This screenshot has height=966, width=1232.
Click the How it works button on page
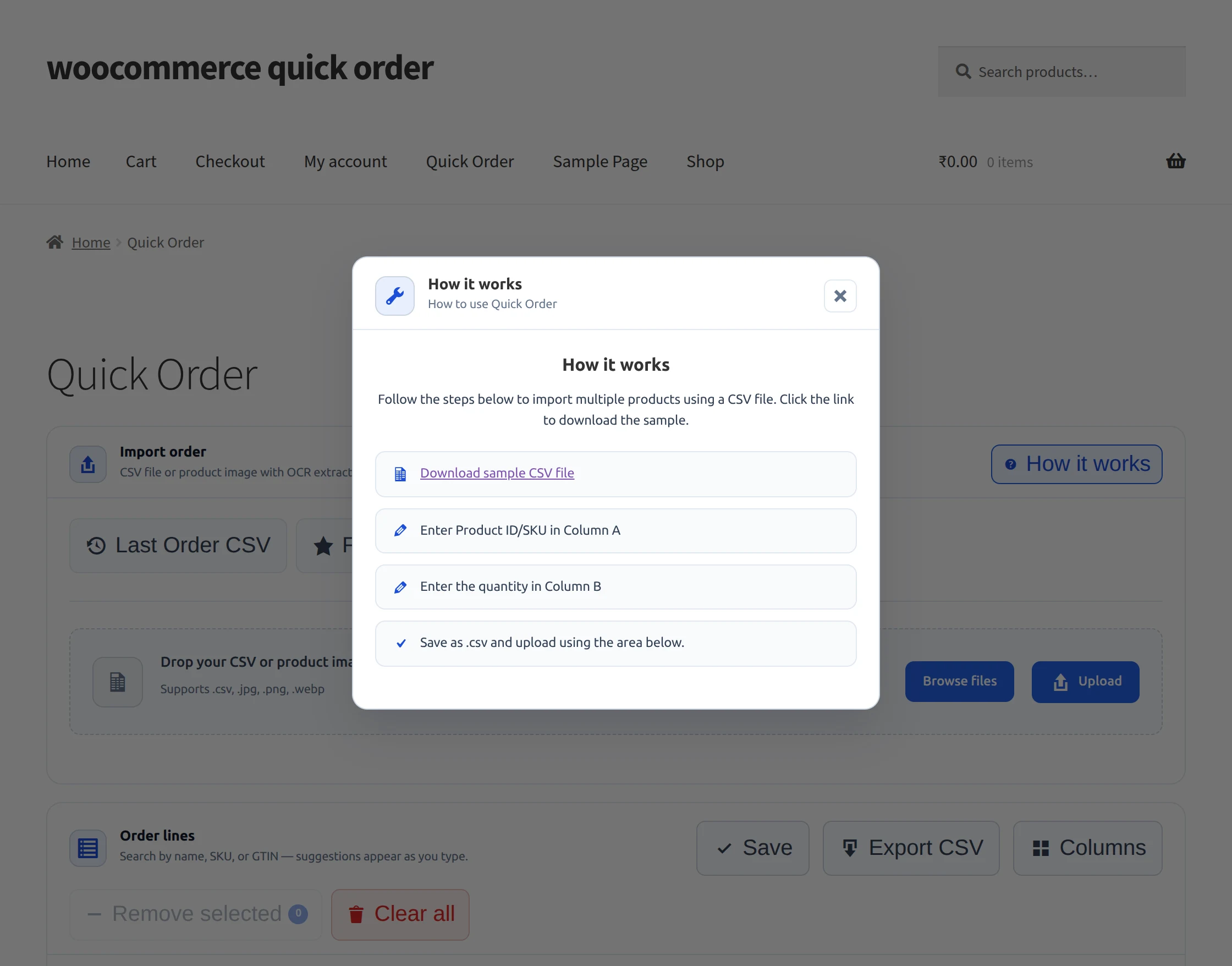tap(1076, 464)
